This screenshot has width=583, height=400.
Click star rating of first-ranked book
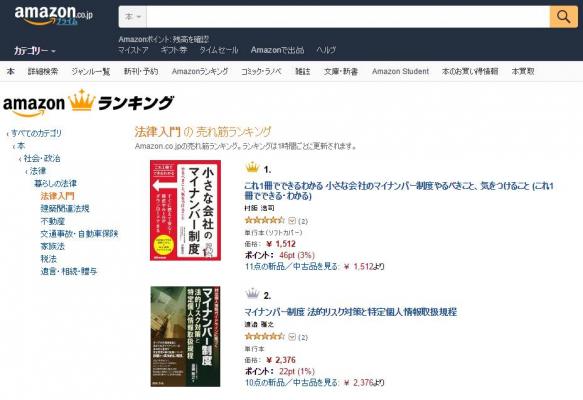pos(264,220)
